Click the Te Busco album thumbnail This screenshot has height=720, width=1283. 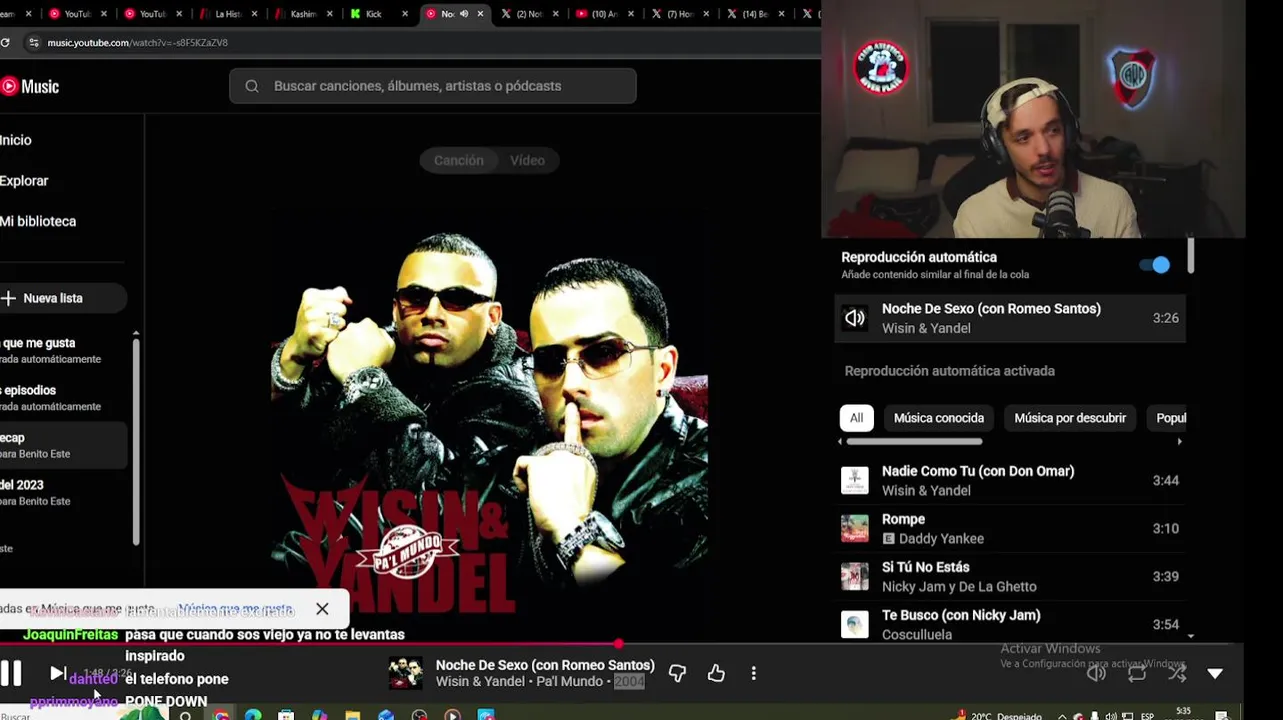855,624
